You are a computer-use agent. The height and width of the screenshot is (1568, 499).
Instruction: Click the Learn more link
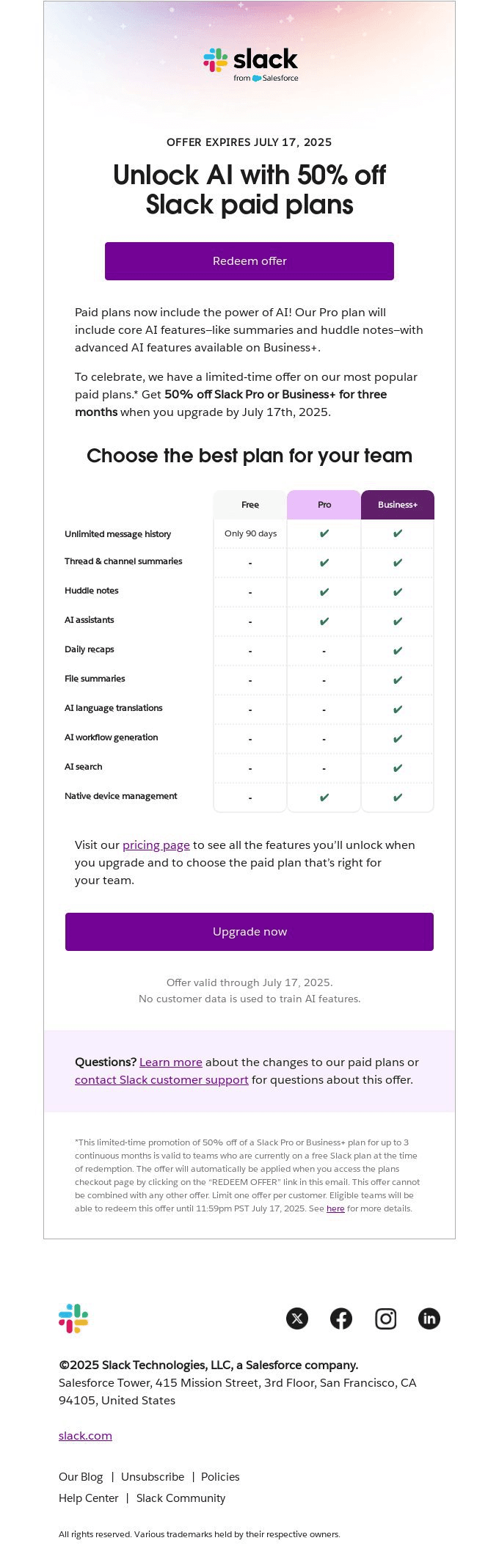pos(170,1062)
